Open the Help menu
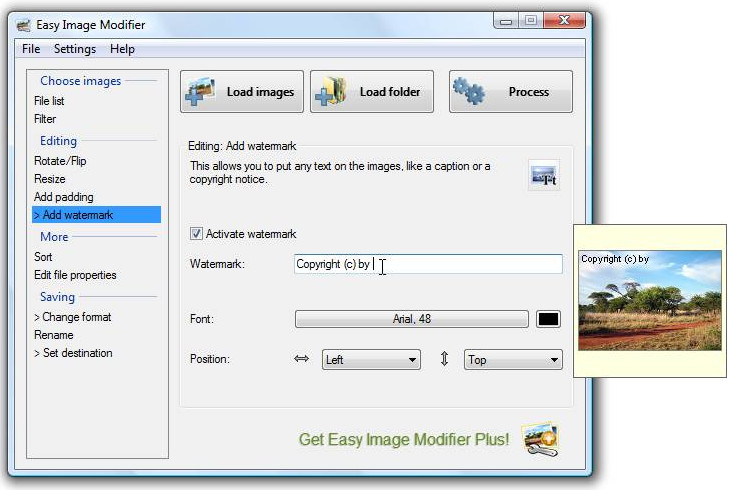The image size is (736, 490). 123,49
